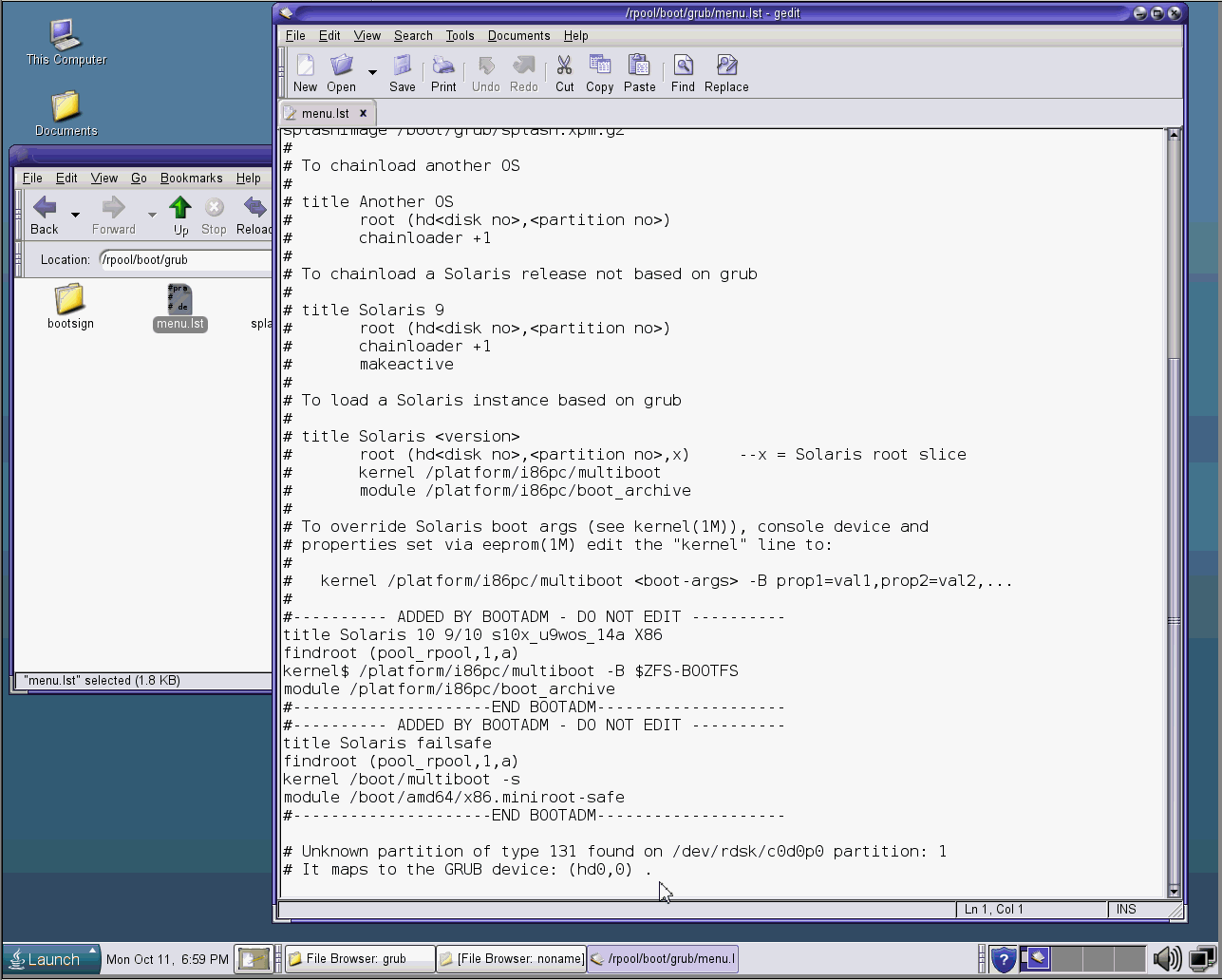Open the File Browser's View menu
1222x980 pixels.
104,178
